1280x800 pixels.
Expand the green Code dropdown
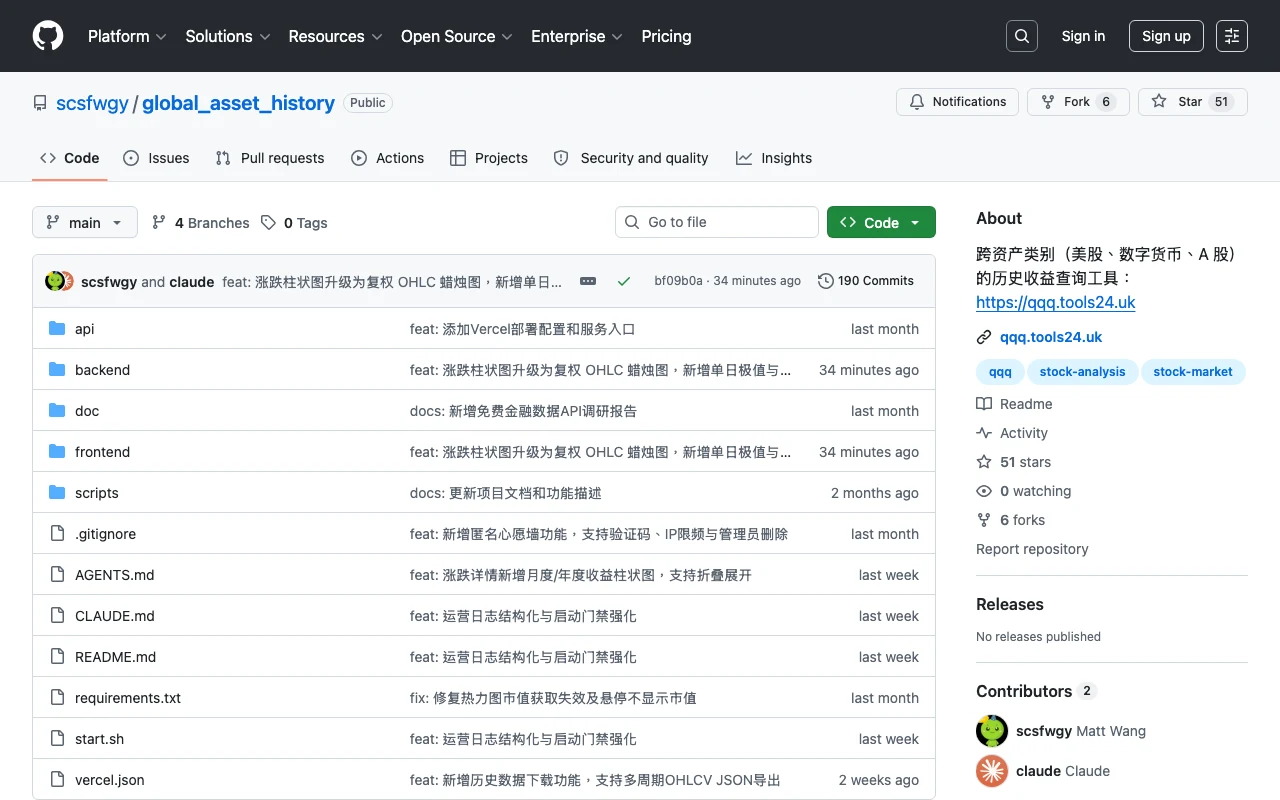click(881, 222)
